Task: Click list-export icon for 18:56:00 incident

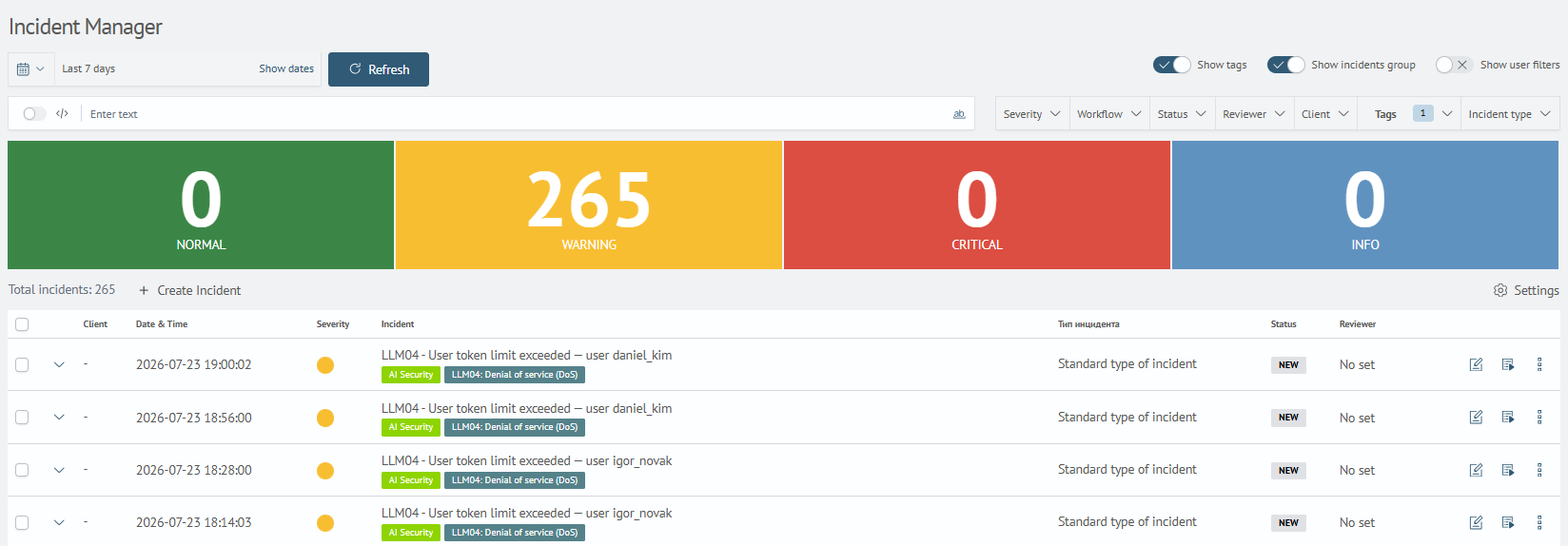Action: point(1508,417)
